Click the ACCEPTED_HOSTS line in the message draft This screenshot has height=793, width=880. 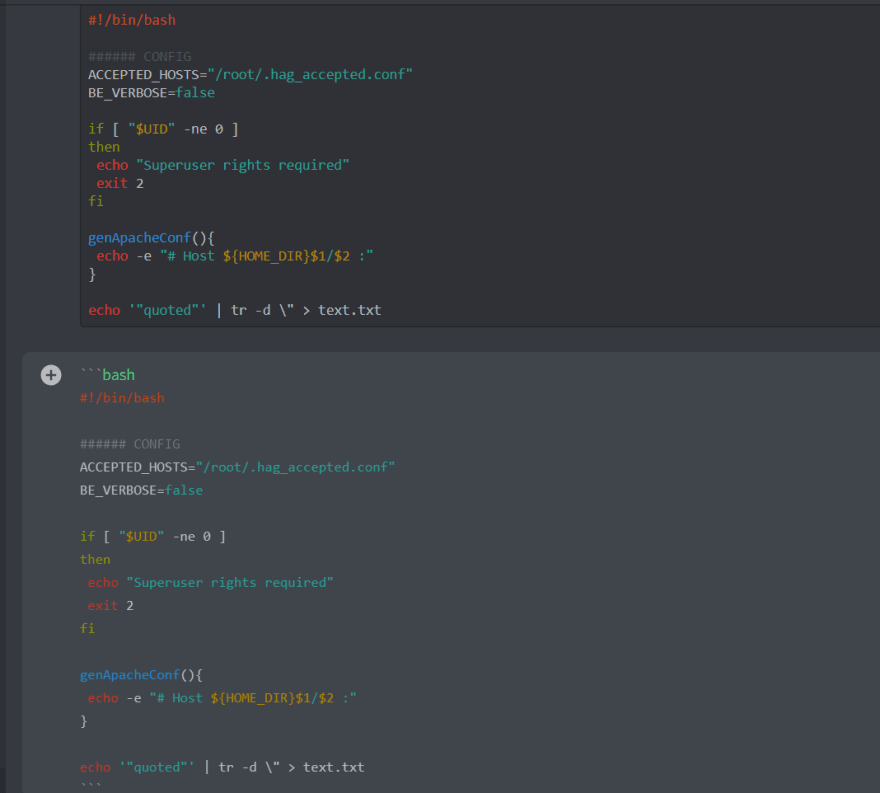click(237, 467)
